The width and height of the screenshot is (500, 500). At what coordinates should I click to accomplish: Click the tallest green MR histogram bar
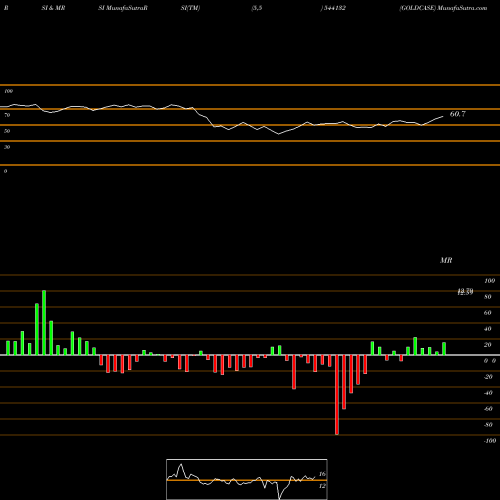pos(44,323)
